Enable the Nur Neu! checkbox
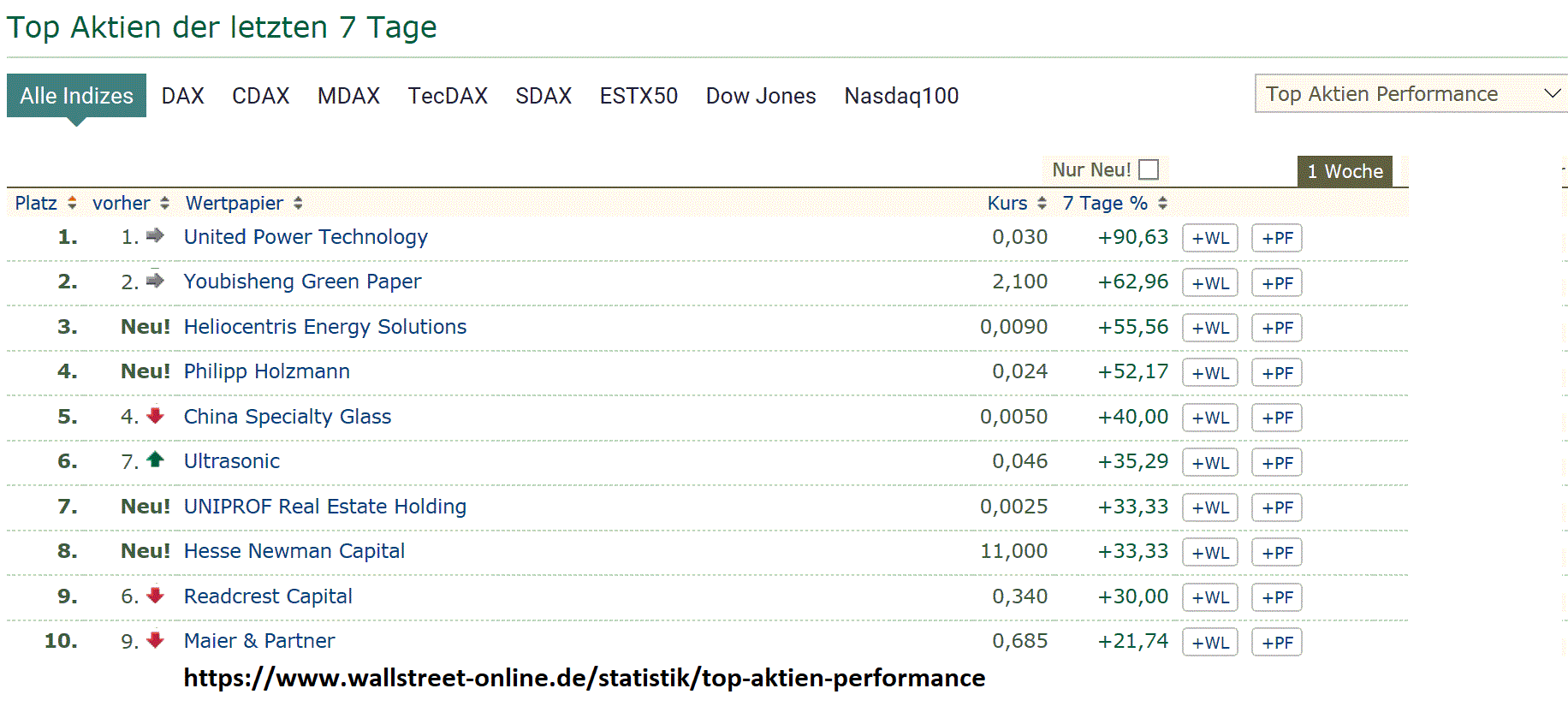 (x=1149, y=169)
